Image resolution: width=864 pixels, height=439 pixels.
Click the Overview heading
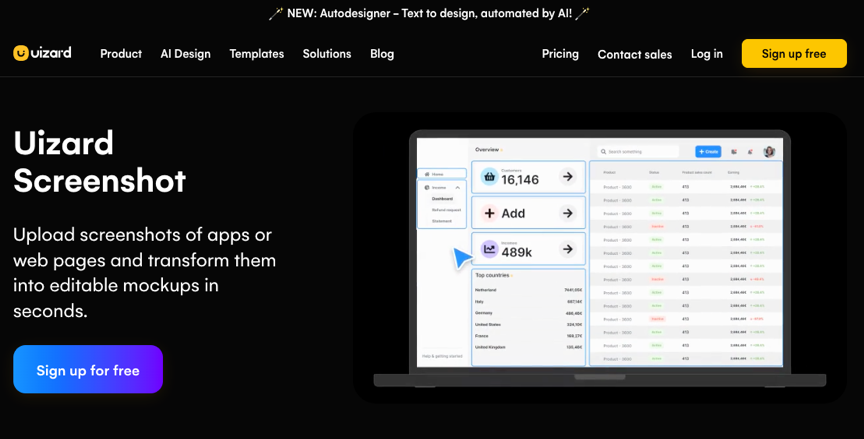(x=487, y=150)
